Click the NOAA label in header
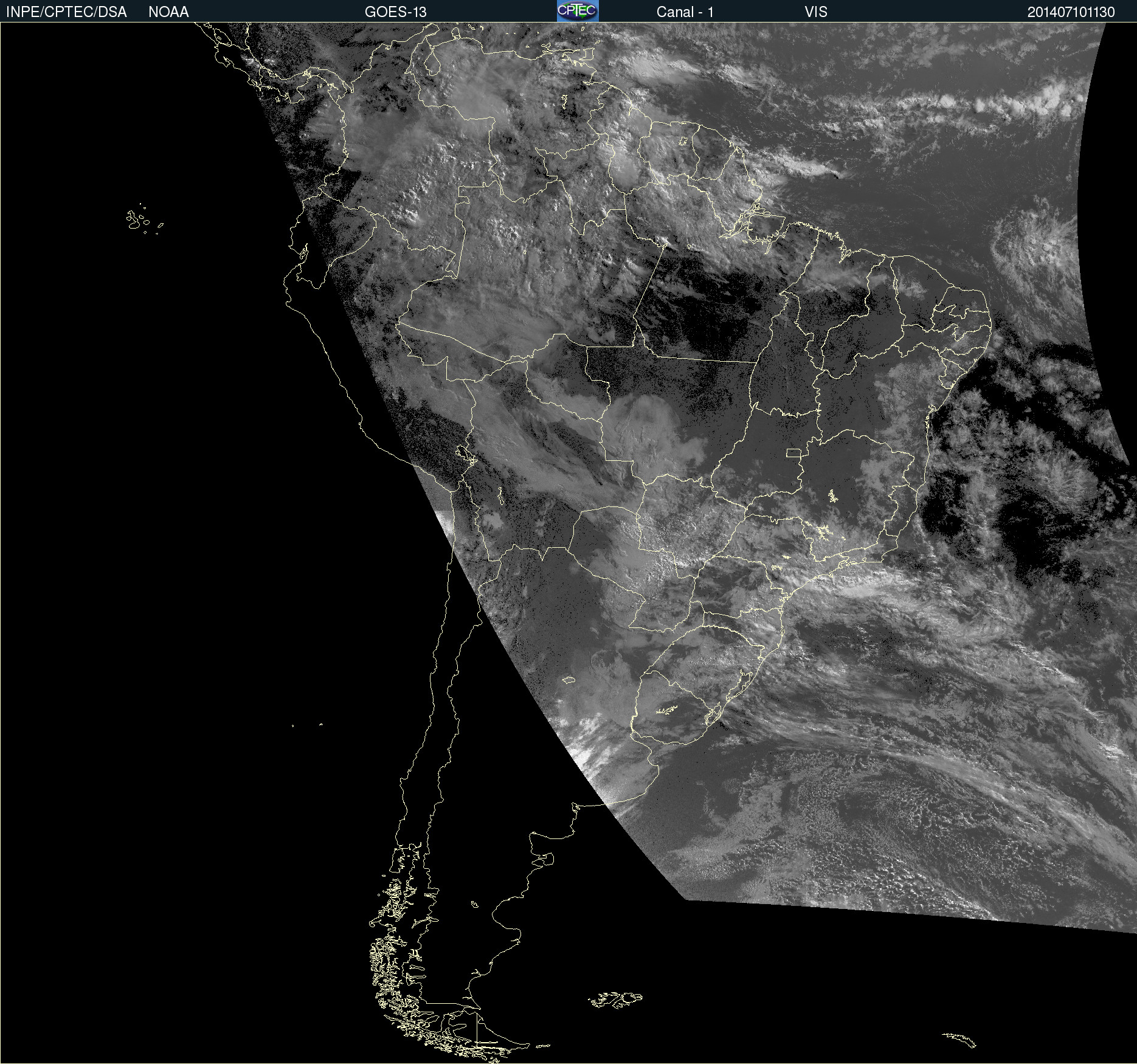The height and width of the screenshot is (1064, 1137). 168,12
